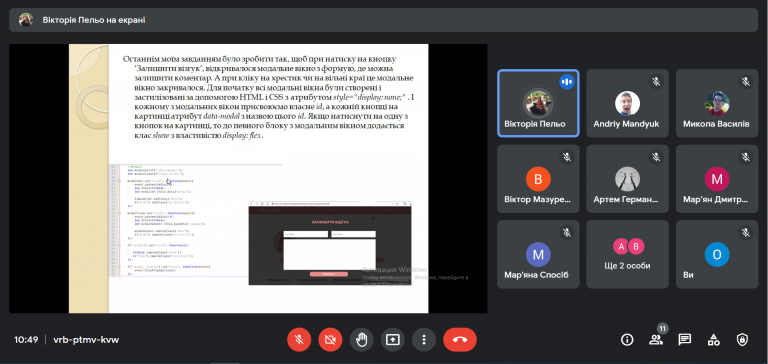Leave the call with red hang-up button
Screen dimensions: 768x364
[460, 340]
